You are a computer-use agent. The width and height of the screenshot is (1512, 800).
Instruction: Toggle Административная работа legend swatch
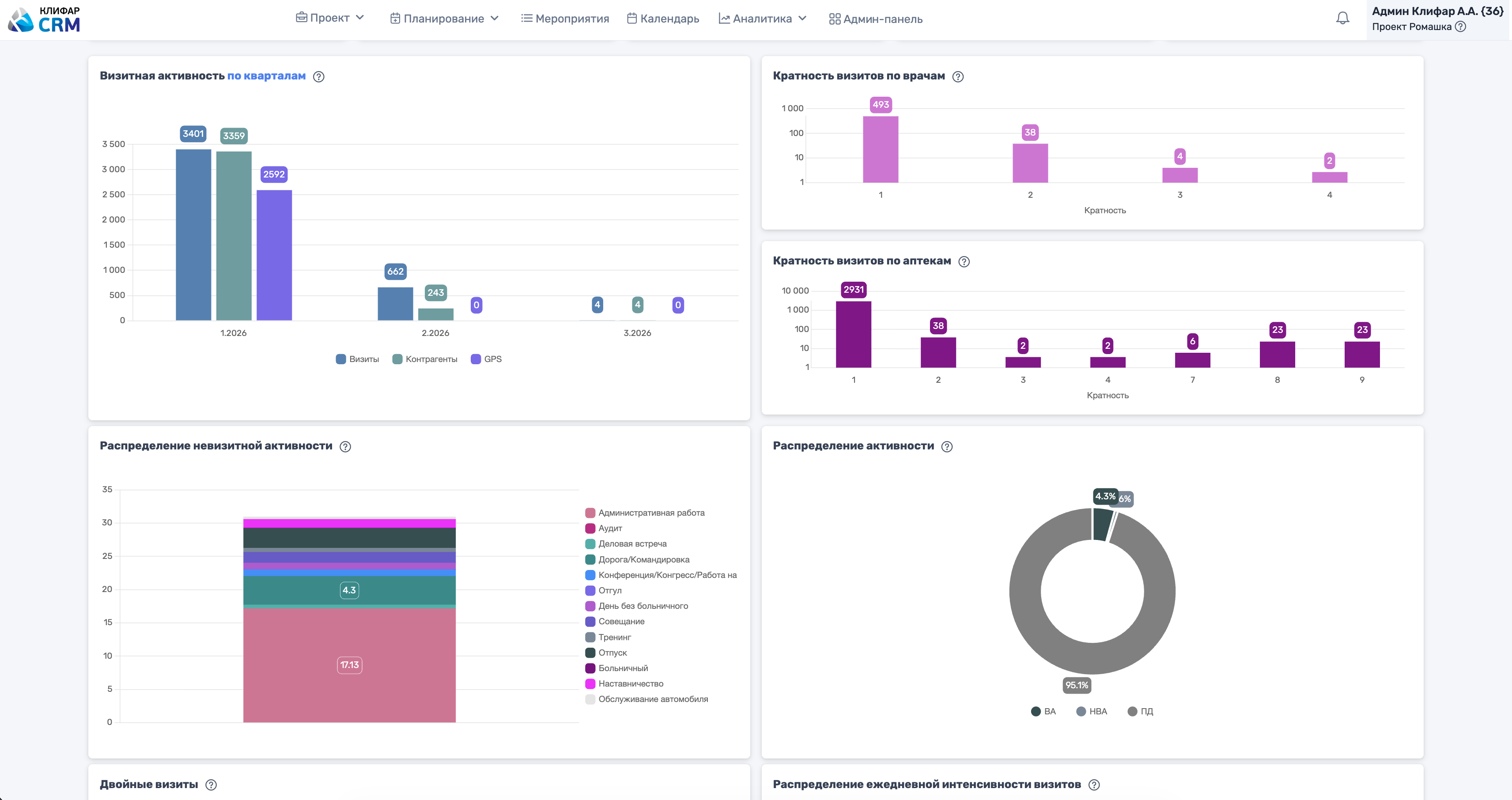coord(590,513)
